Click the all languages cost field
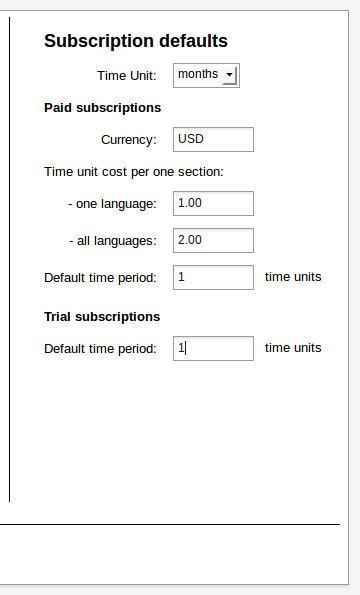Viewport: 360px width, 595px height. coord(213,240)
